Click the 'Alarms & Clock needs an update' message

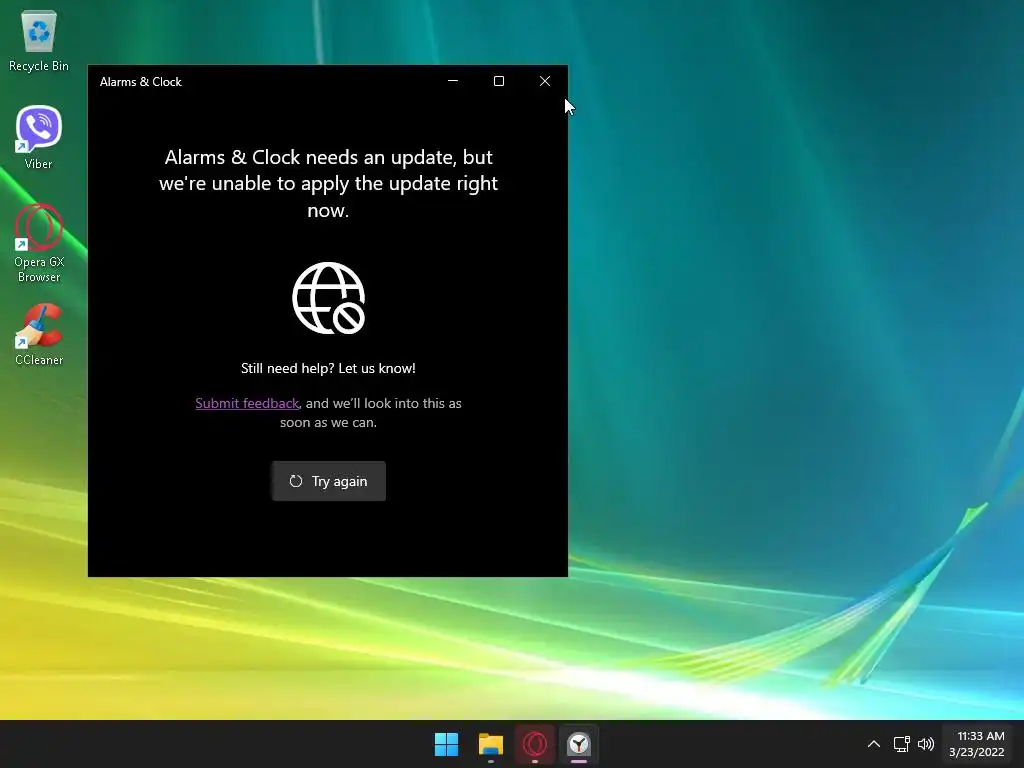(x=328, y=184)
